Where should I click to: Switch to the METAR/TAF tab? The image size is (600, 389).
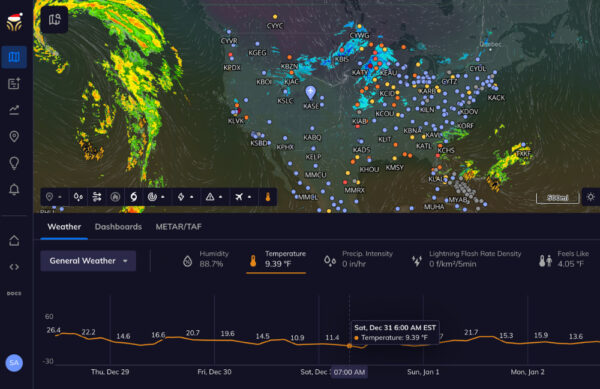tap(178, 227)
